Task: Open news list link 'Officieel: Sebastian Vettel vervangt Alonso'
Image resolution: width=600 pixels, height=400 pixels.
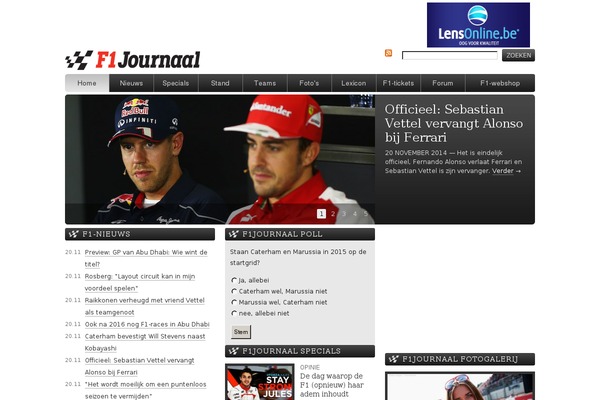Action: click(x=139, y=366)
